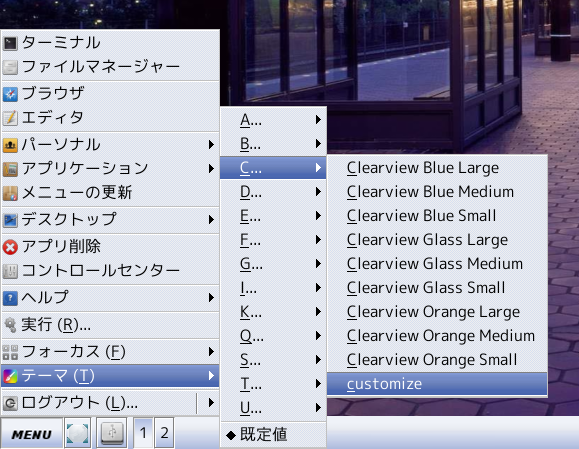This screenshot has width=579, height=449.
Task: Click the コントロールセンター sliders icon
Action: (x=10, y=271)
